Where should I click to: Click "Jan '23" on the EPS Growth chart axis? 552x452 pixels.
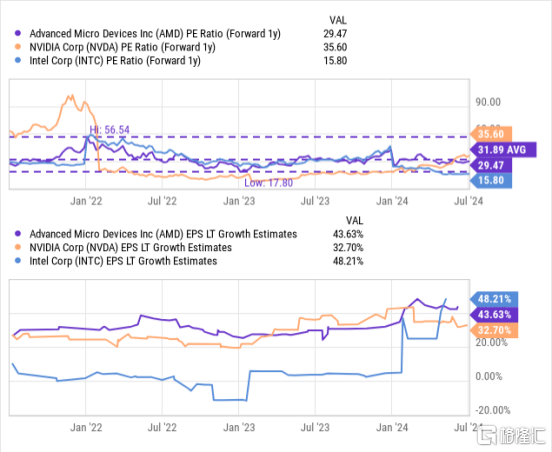tap(239, 427)
